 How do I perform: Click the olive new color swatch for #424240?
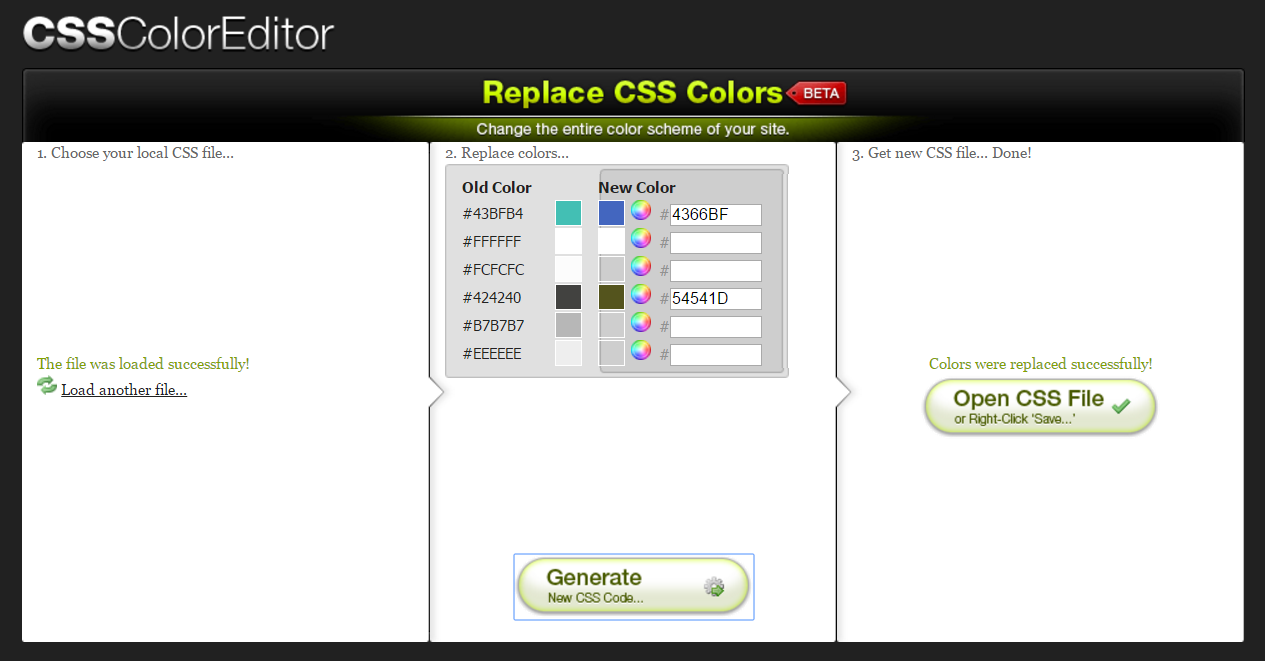point(611,297)
